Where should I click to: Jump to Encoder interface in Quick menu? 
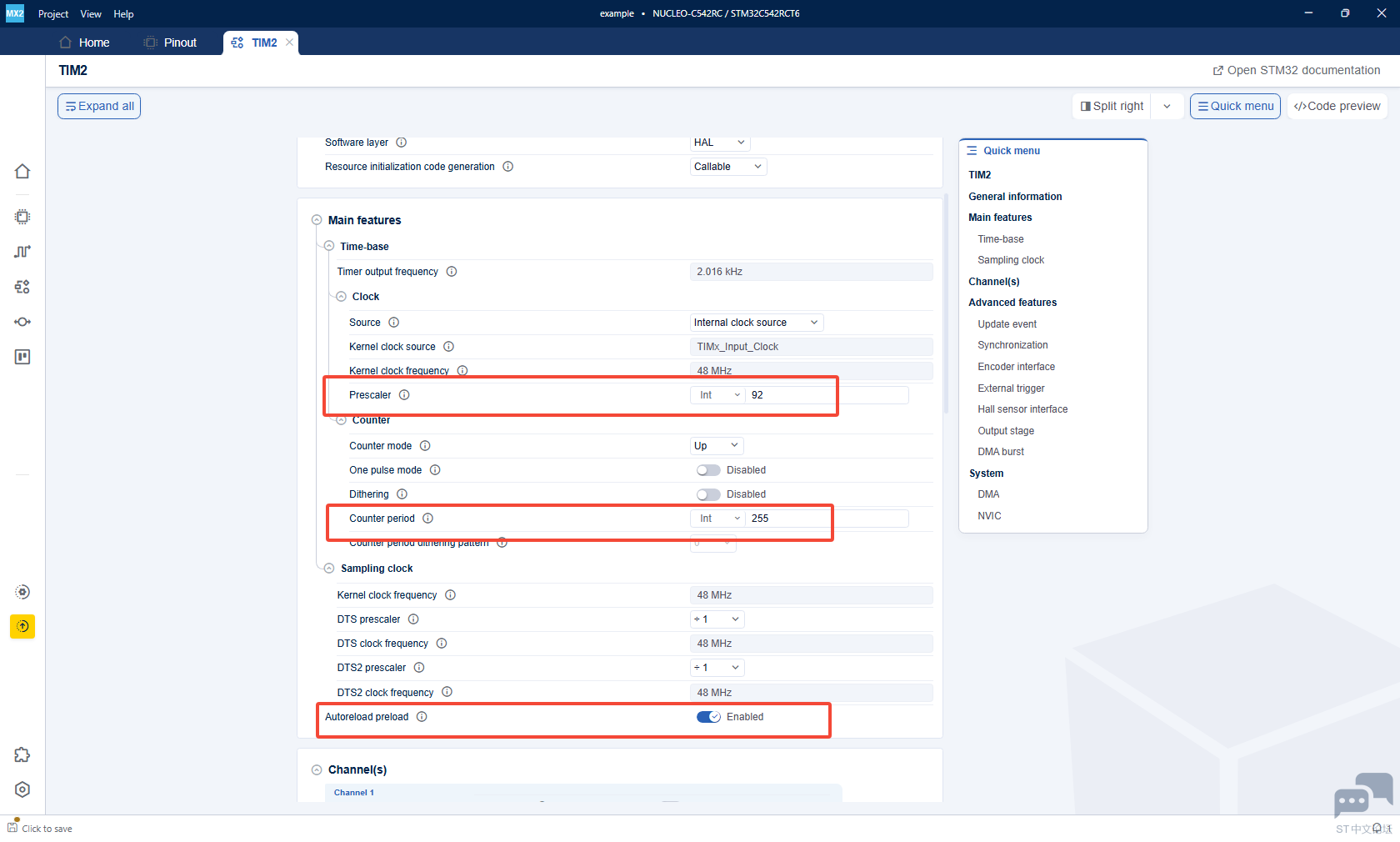(x=1016, y=367)
